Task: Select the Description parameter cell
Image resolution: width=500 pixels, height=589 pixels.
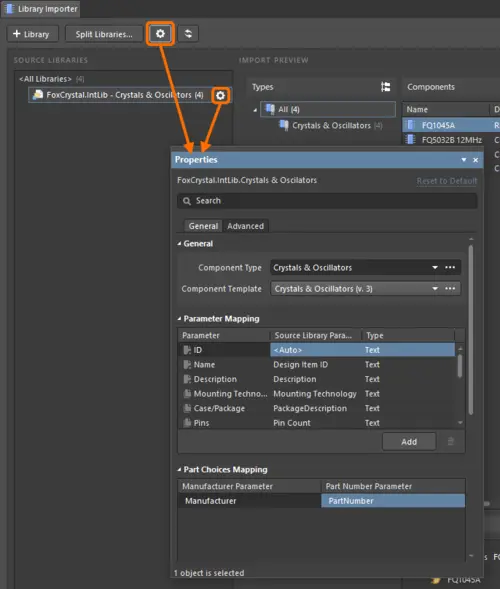Action: (x=224, y=379)
